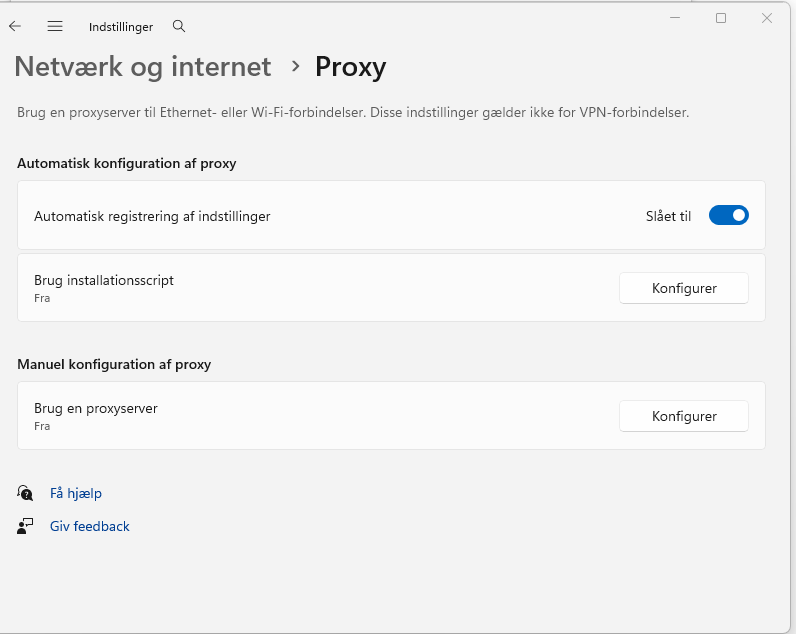Click Automatisk konfiguration af proxy heading
This screenshot has width=796, height=634.
coord(127,163)
